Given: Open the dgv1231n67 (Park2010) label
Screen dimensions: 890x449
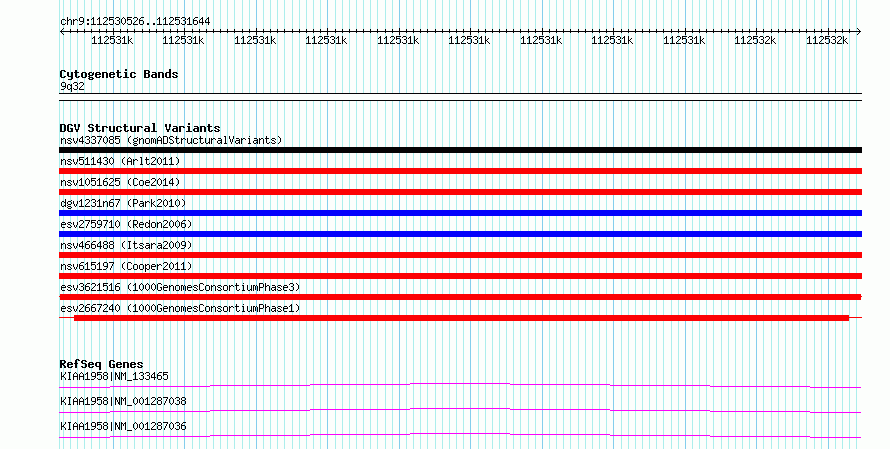Looking at the screenshot, I should [123, 203].
